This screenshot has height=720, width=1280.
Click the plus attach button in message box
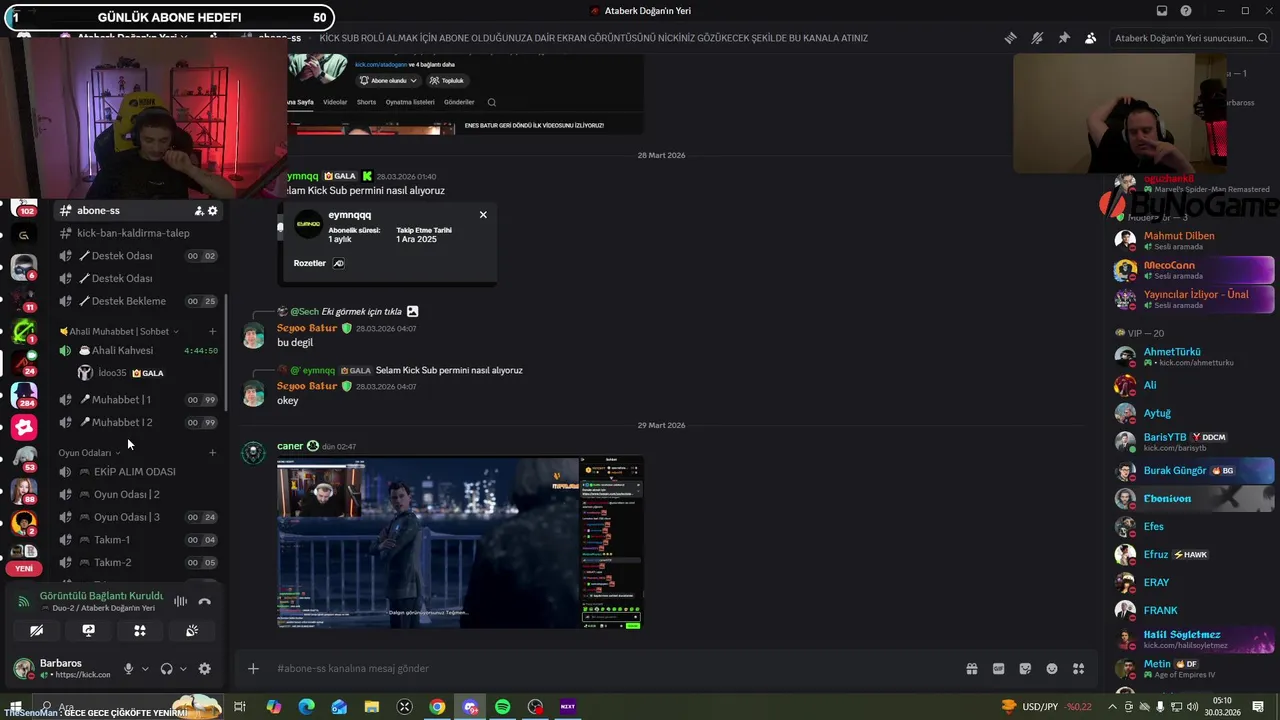pyautogui.click(x=253, y=669)
